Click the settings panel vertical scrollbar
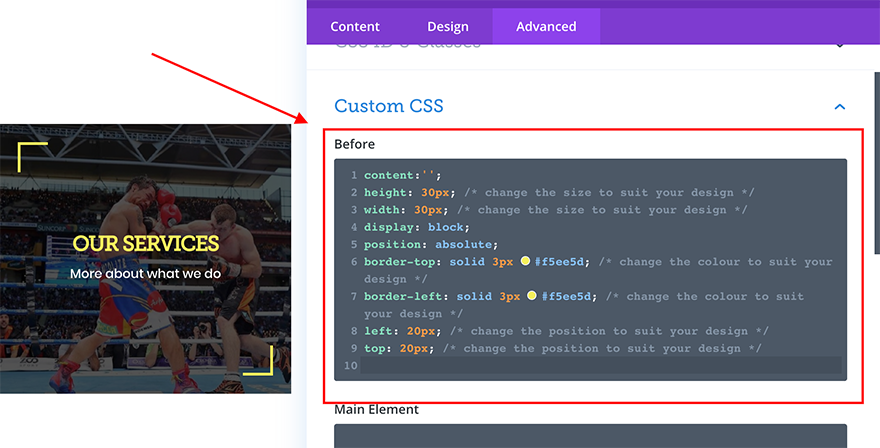The width and height of the screenshot is (880, 448). pos(877,163)
